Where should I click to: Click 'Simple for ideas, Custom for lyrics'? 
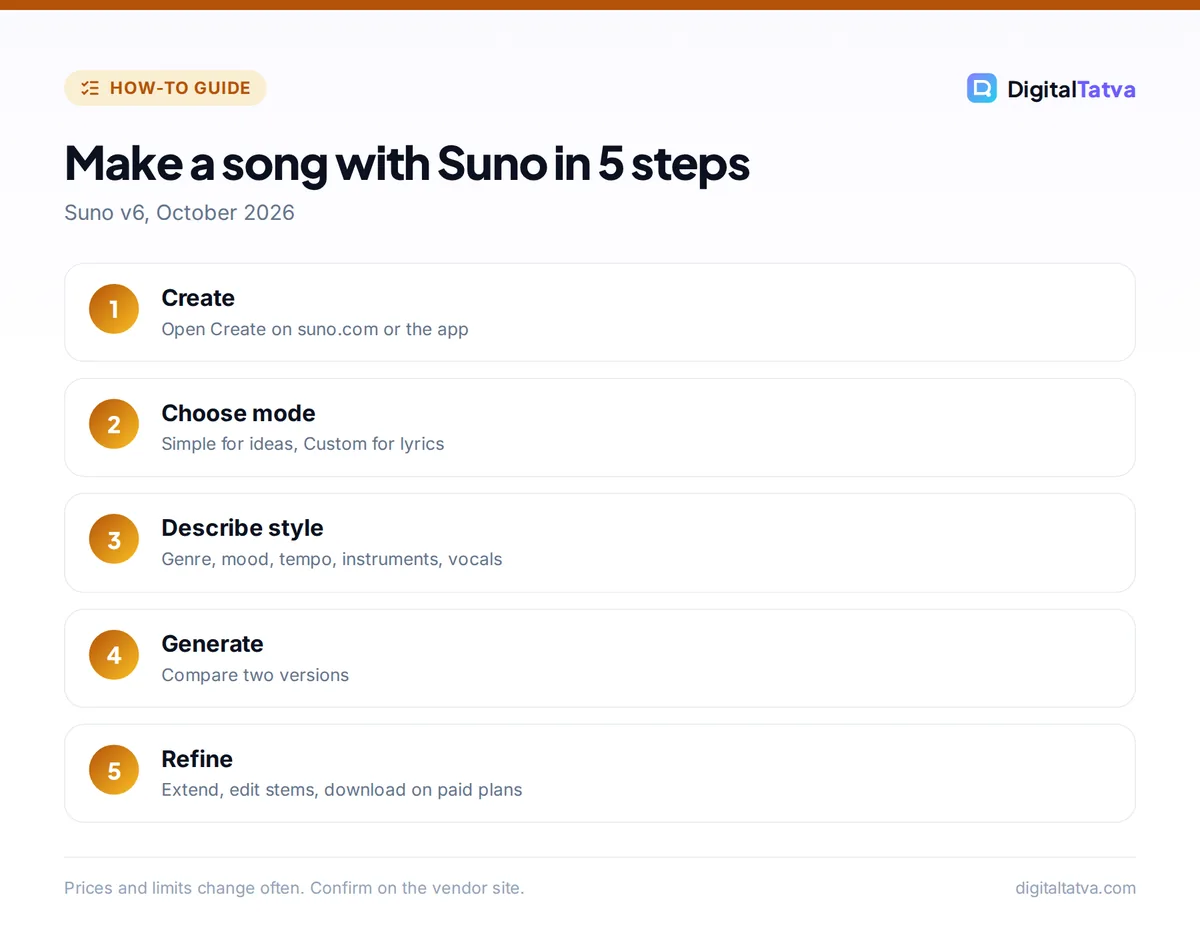coord(303,444)
